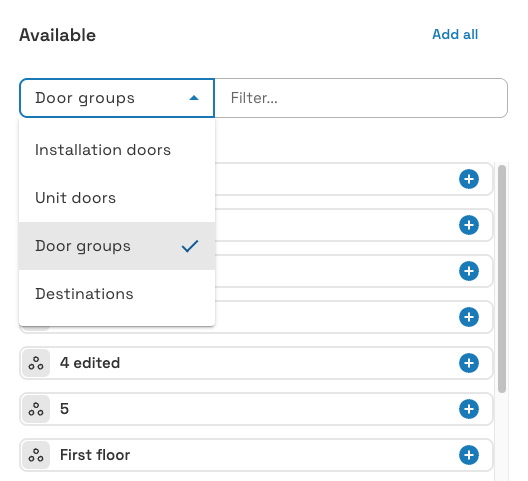Screen dimensions: 528x481
Task: Focus the Filter input field
Action: (361, 98)
